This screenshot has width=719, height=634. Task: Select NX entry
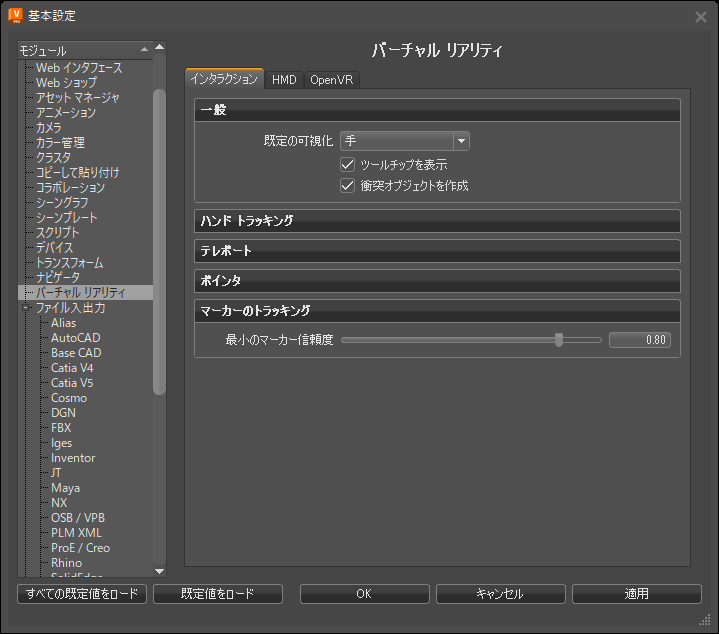59,503
